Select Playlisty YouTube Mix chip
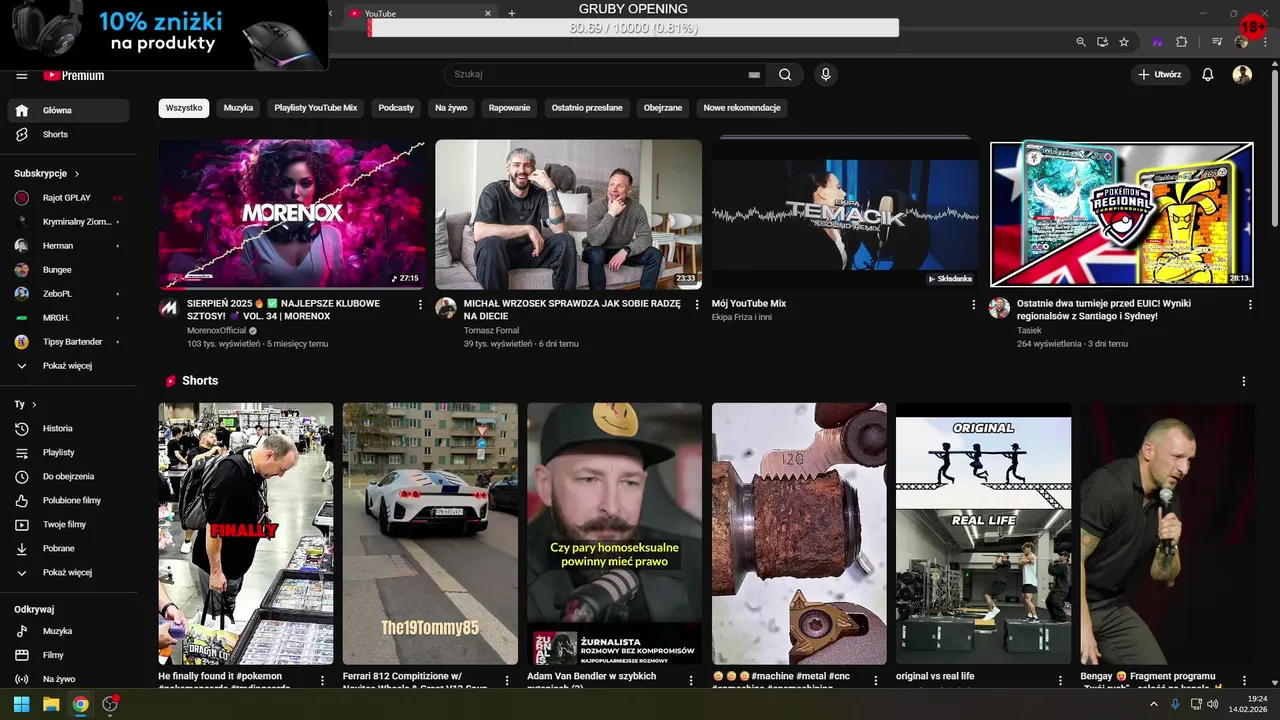The height and width of the screenshot is (720, 1280). pos(316,108)
